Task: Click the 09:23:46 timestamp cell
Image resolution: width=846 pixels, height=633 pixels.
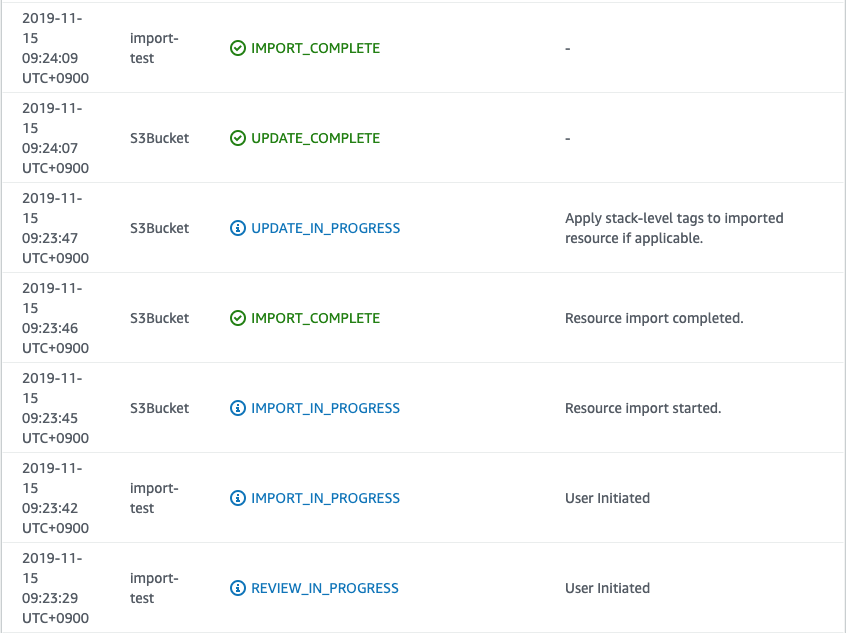Action: (x=55, y=318)
